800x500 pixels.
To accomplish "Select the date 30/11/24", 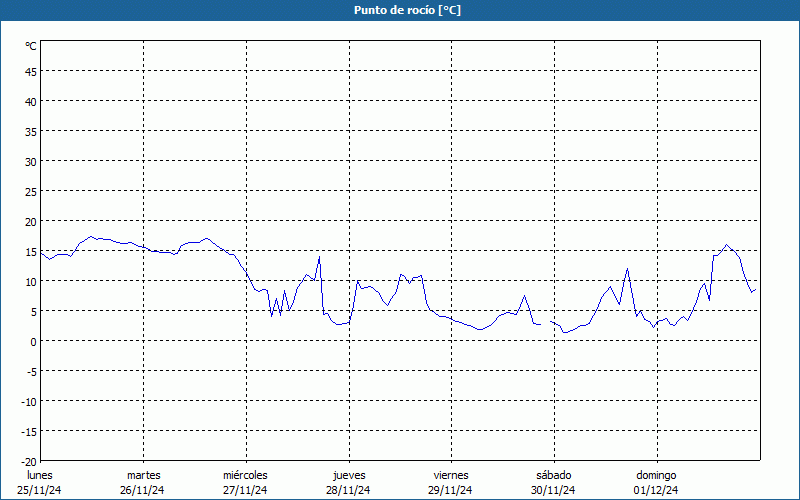I will click(x=553, y=490).
